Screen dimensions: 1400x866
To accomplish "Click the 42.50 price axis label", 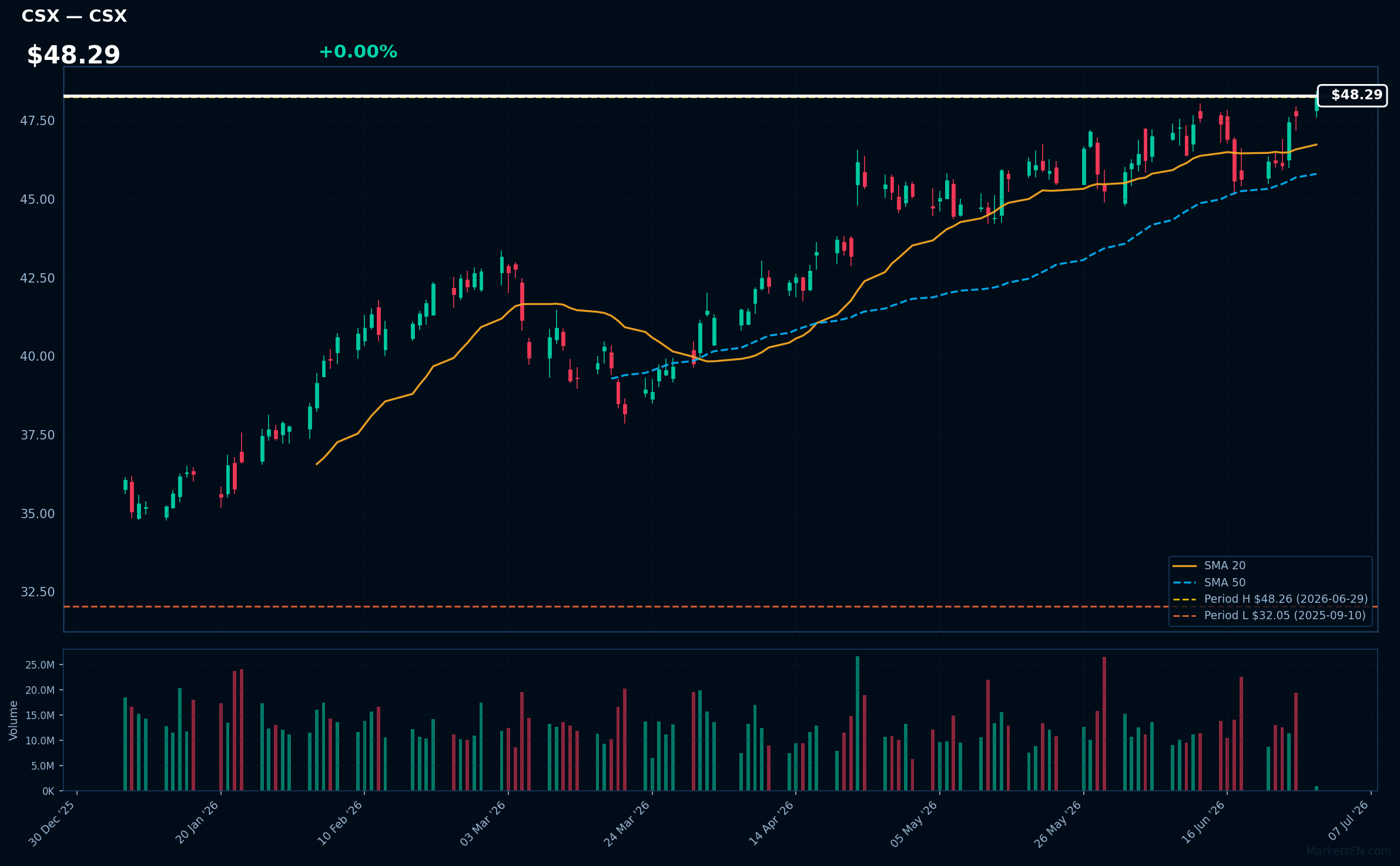I will tap(38, 278).
